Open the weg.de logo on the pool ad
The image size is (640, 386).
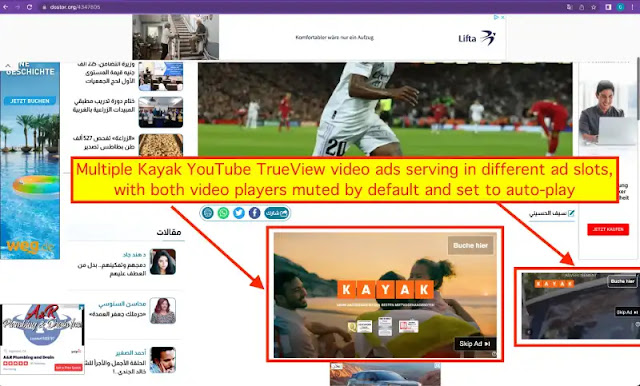[29, 246]
